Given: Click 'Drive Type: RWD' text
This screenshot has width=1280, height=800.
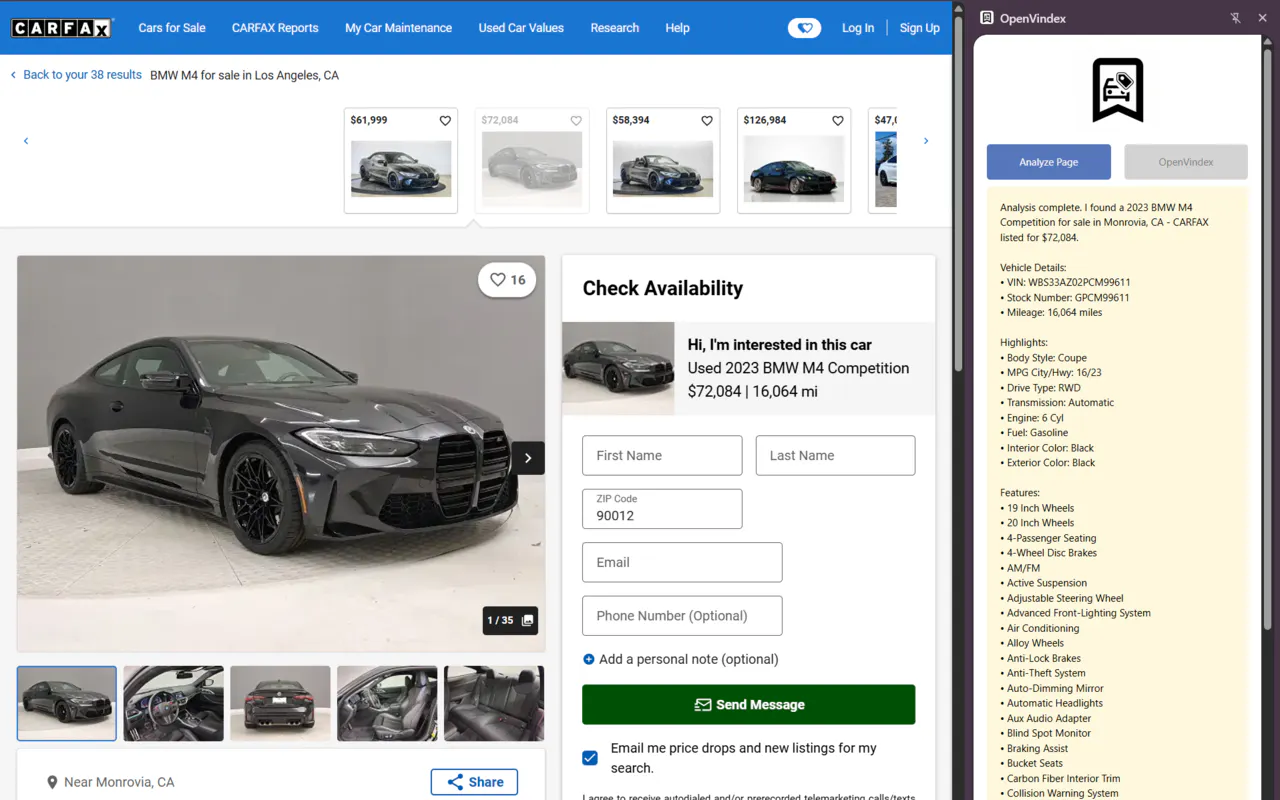Looking at the screenshot, I should (x=1040, y=387).
